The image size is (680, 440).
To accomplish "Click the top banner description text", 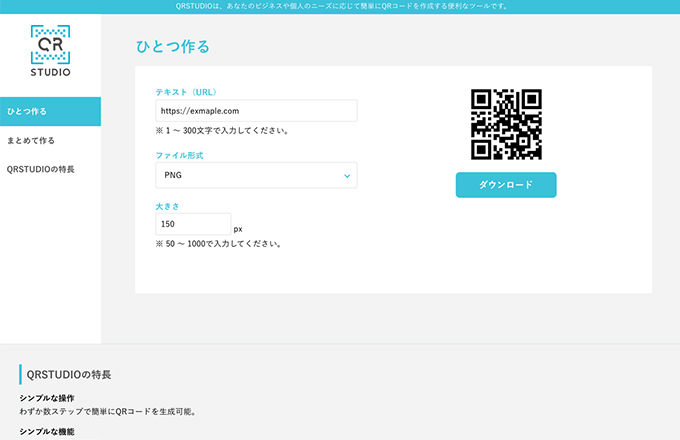I will [340, 6].
